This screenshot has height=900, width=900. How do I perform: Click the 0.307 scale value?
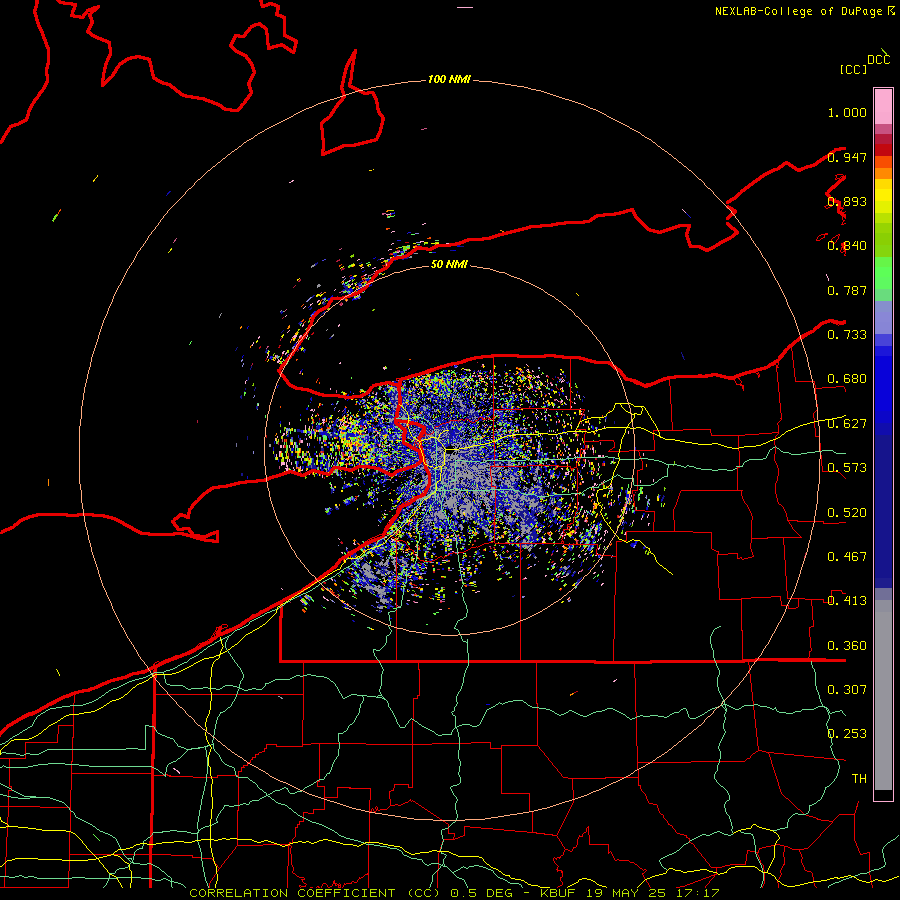tap(847, 690)
